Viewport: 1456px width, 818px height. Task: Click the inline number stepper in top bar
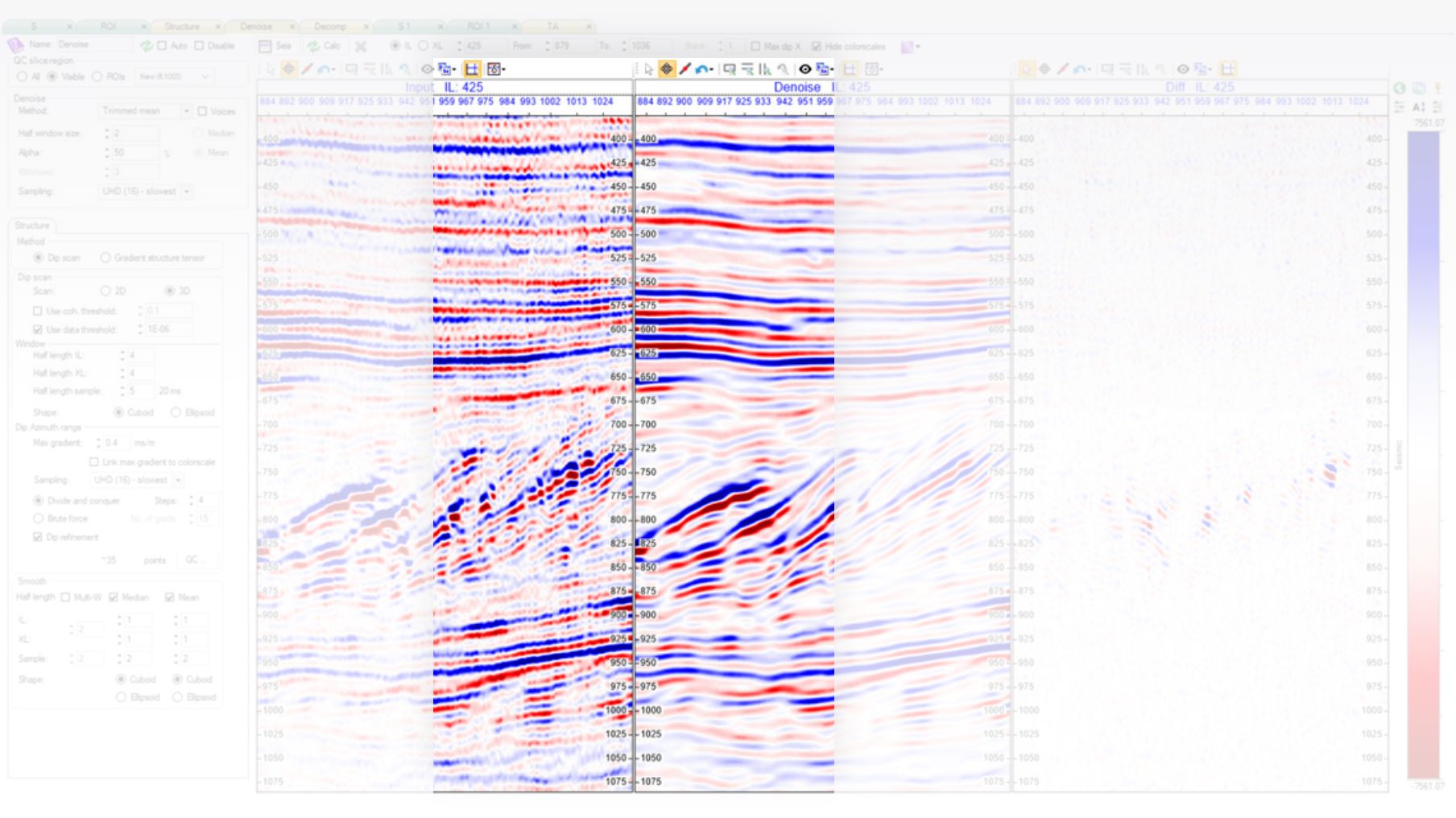(x=459, y=46)
